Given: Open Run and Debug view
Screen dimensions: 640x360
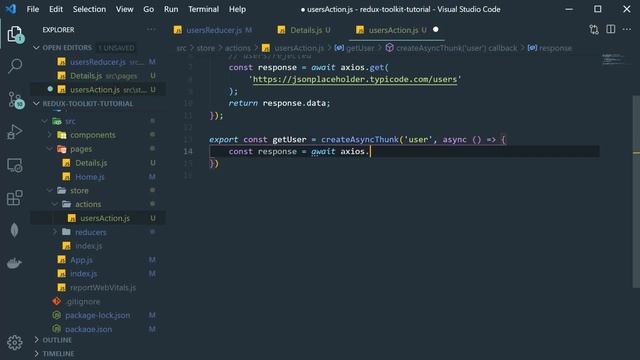Looking at the screenshot, I should click(15, 132).
